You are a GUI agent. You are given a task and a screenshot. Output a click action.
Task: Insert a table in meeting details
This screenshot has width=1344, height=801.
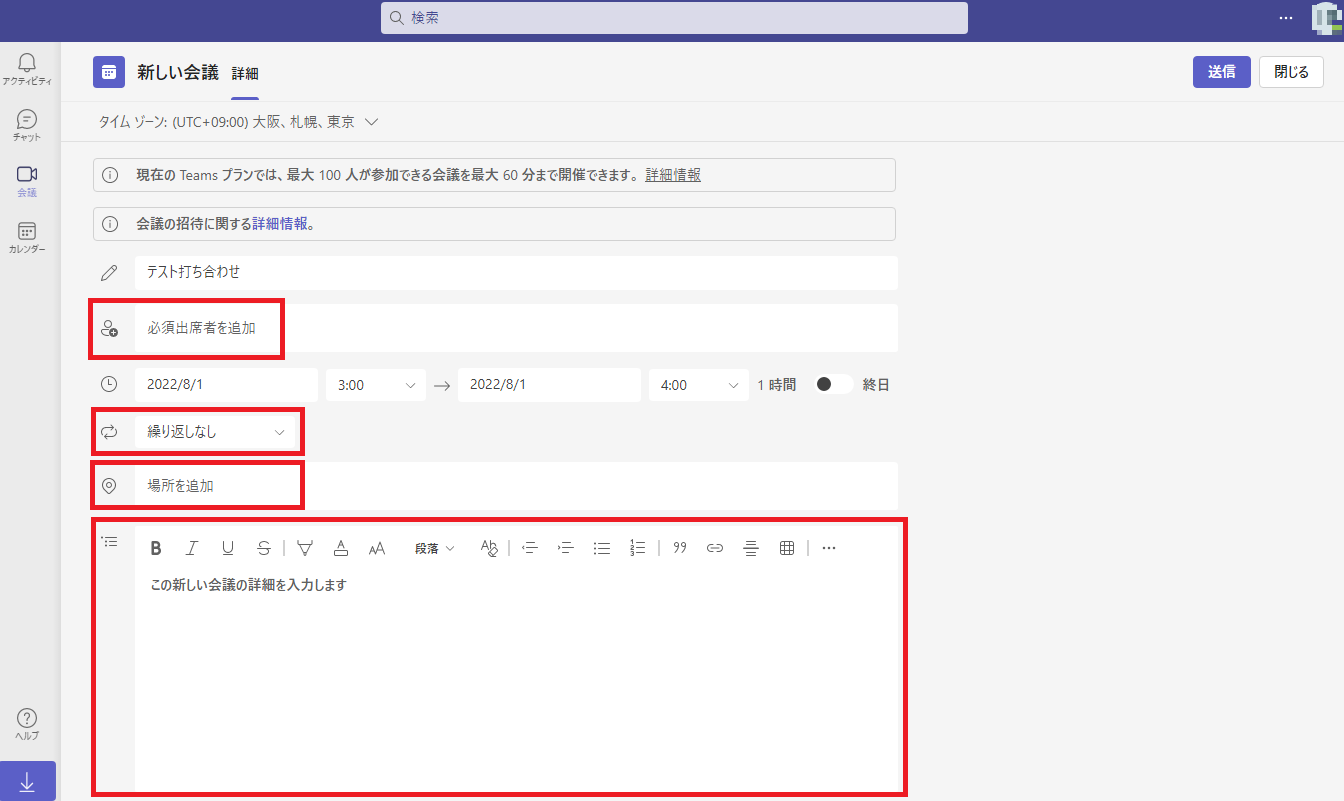pos(787,548)
